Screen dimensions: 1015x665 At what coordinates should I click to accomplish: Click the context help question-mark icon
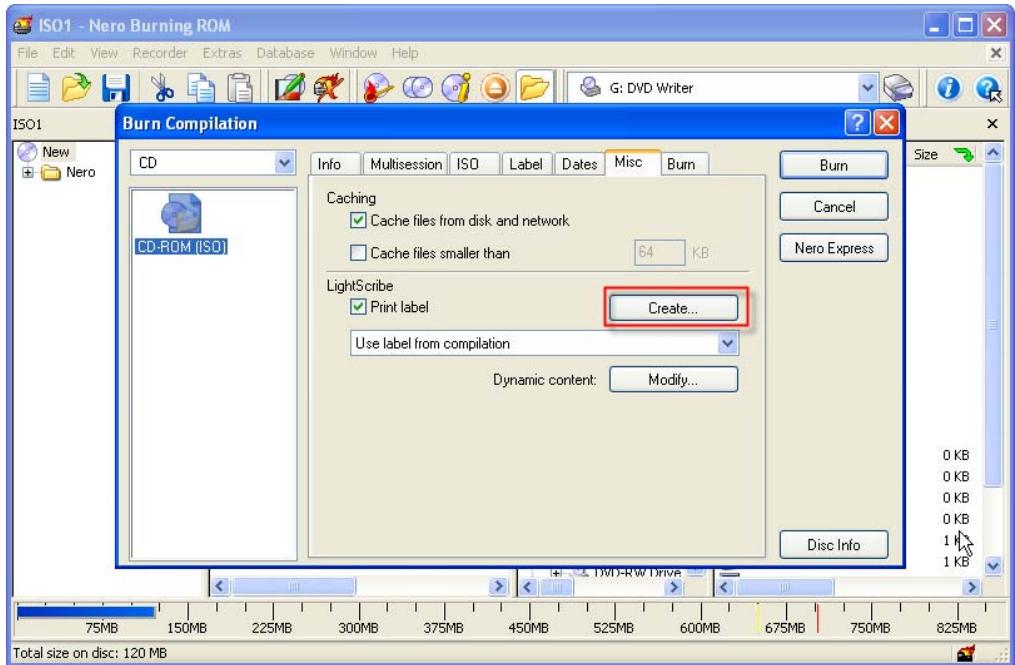(988, 89)
